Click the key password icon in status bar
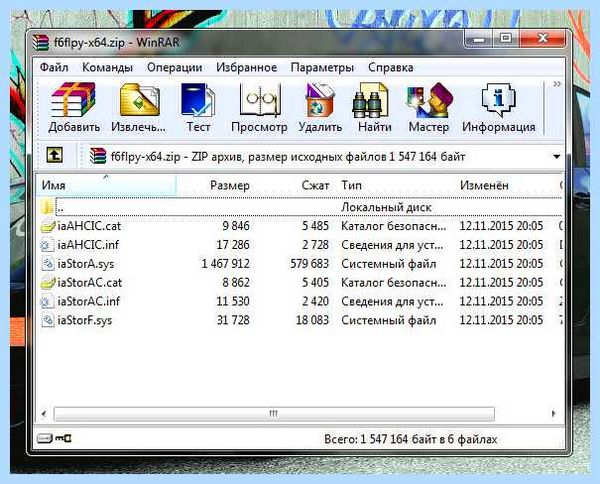Screen dimensions: 600x484 pyautogui.click(x=63, y=438)
